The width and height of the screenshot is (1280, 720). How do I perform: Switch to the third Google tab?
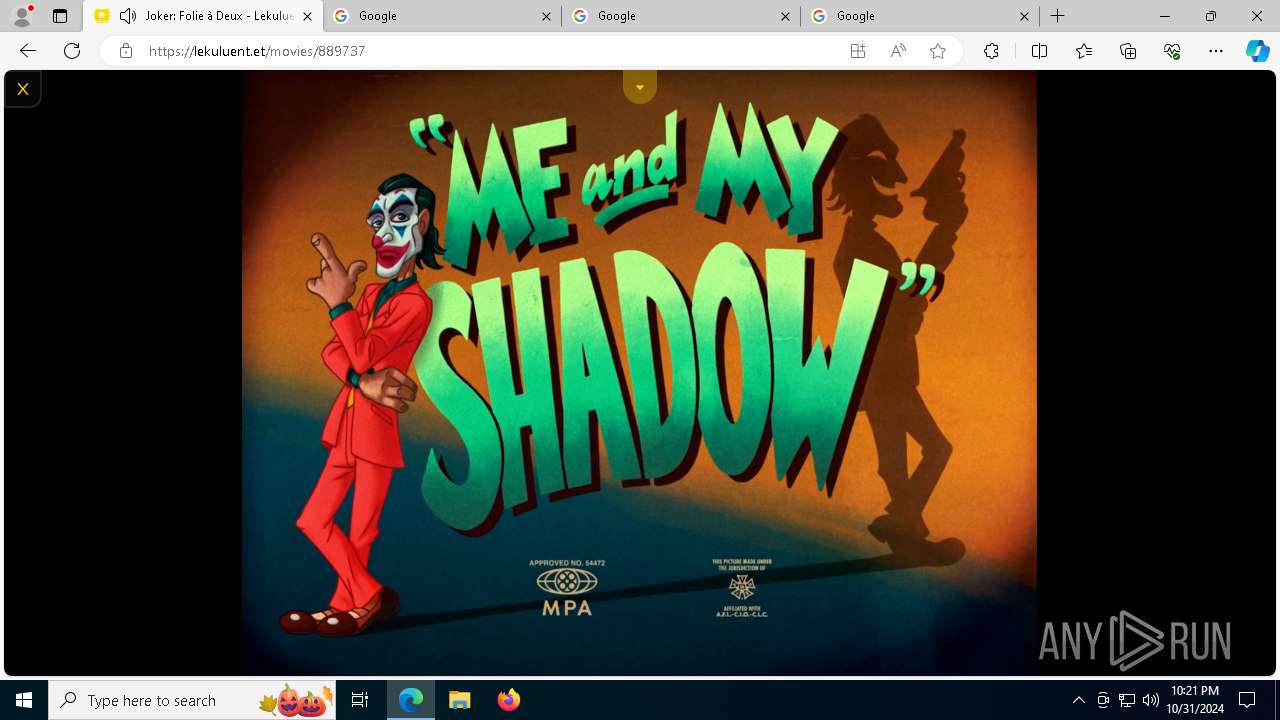921,16
